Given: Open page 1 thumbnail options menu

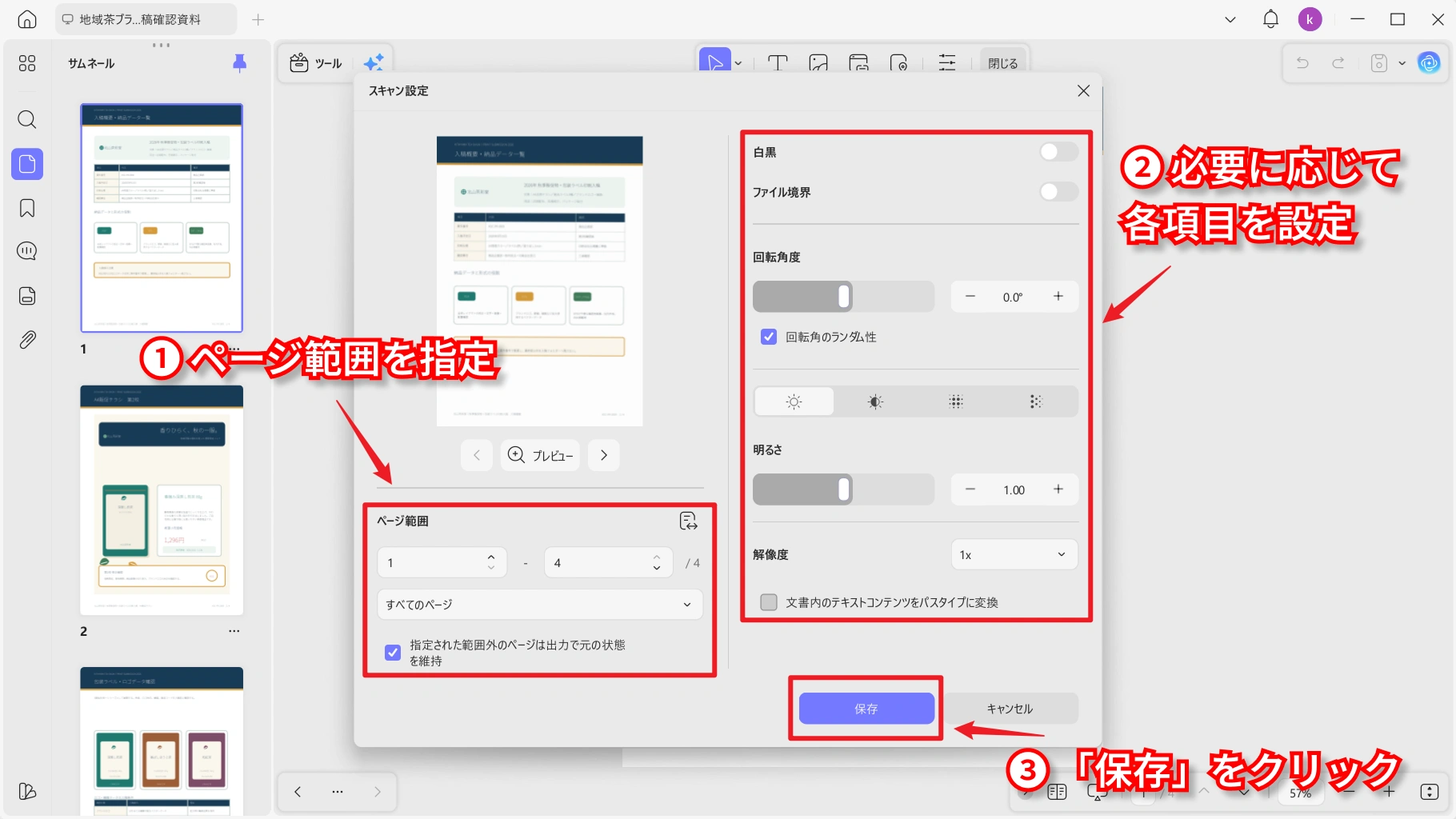Looking at the screenshot, I should (x=234, y=350).
